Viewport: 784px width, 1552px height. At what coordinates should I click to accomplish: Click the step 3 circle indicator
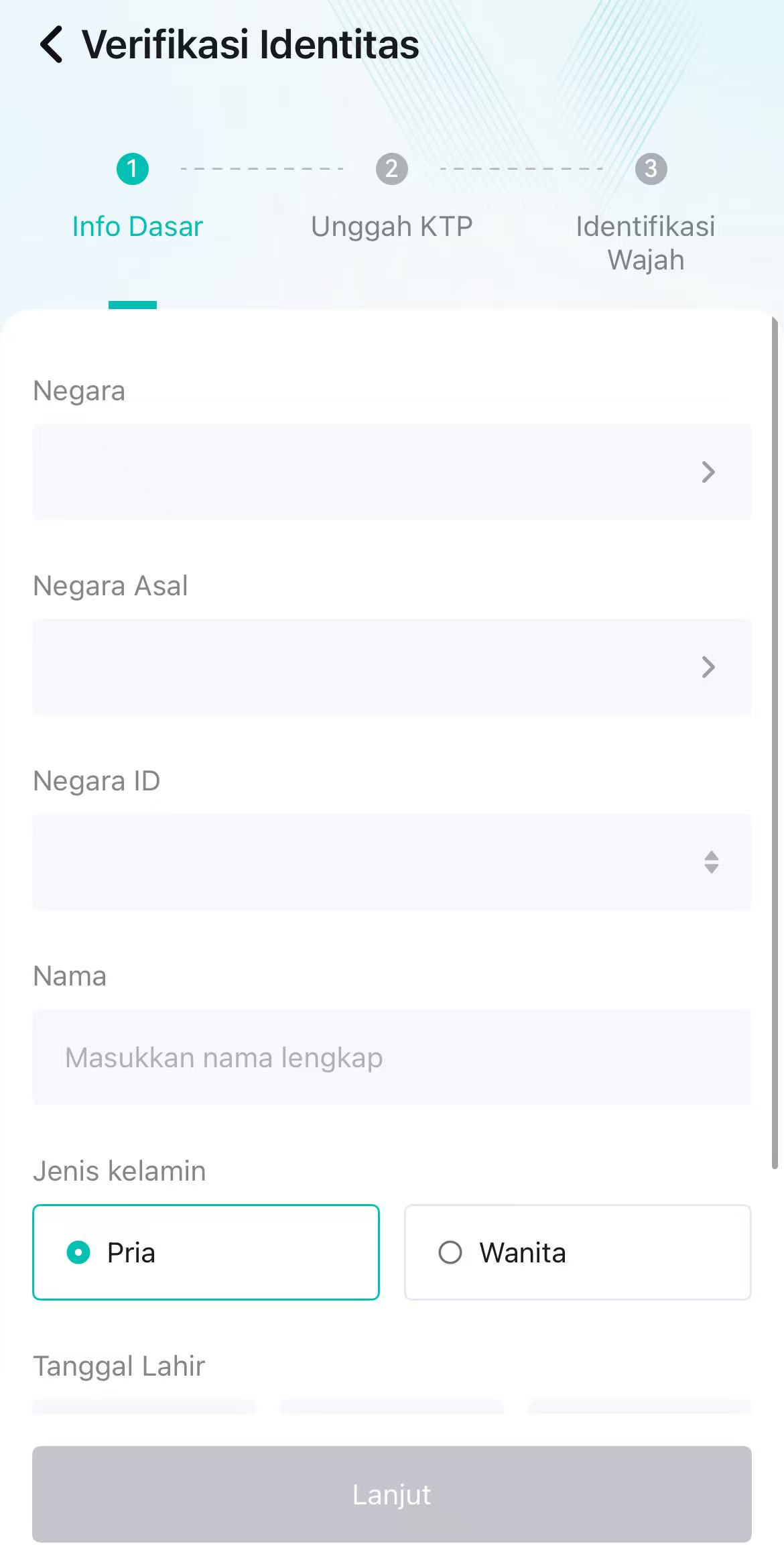tap(651, 169)
